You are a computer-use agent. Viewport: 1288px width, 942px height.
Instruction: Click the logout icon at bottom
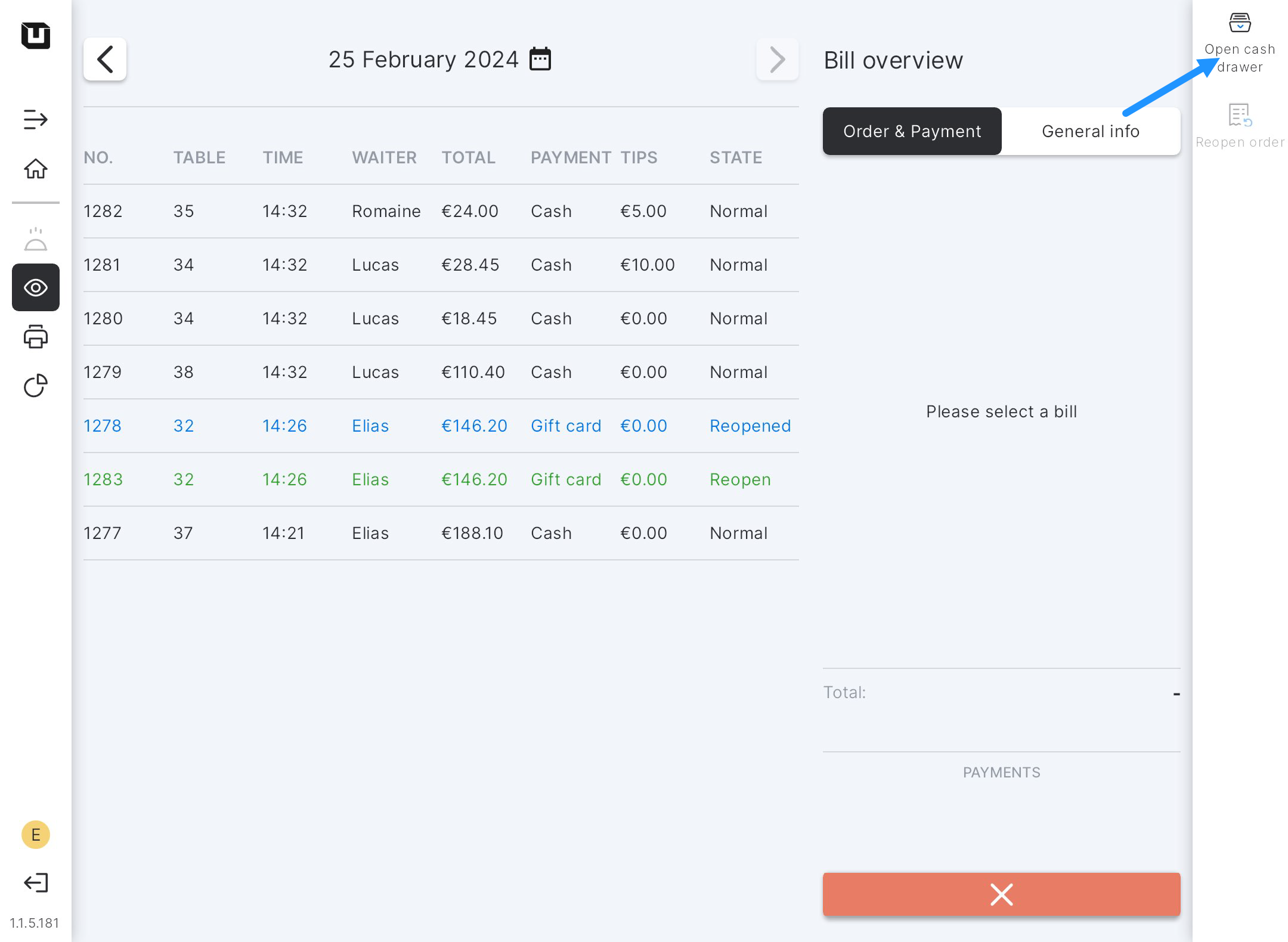tap(36, 882)
